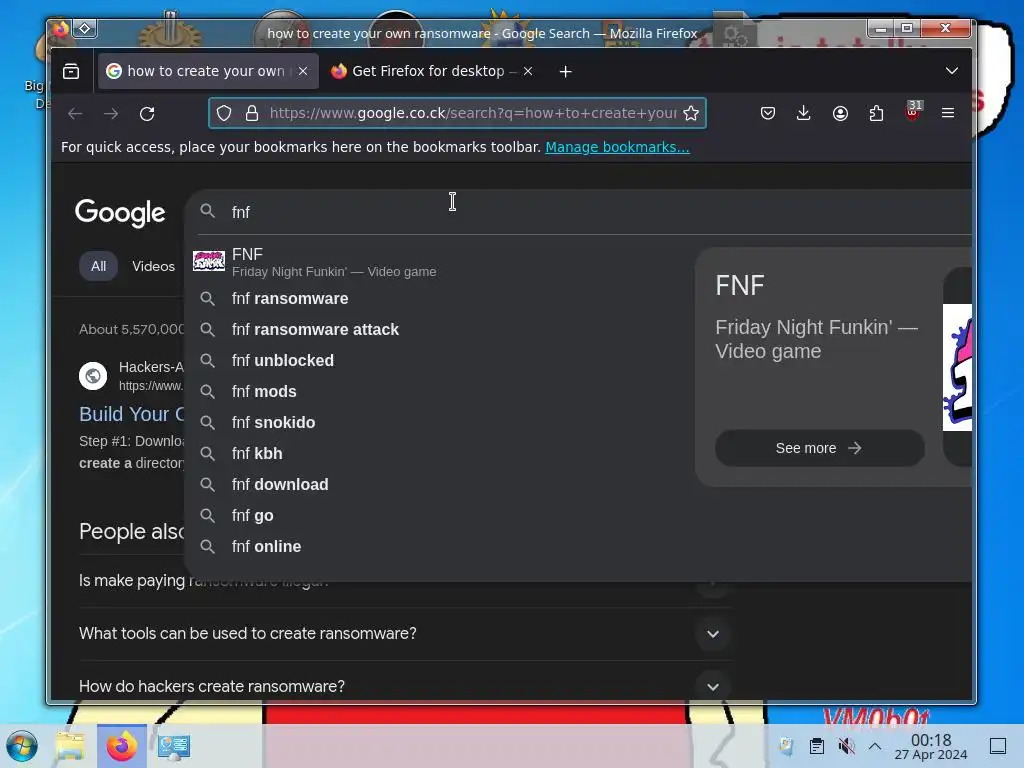Click the magnifier icon in the search box
This screenshot has height=768, width=1024.
pos(207,211)
